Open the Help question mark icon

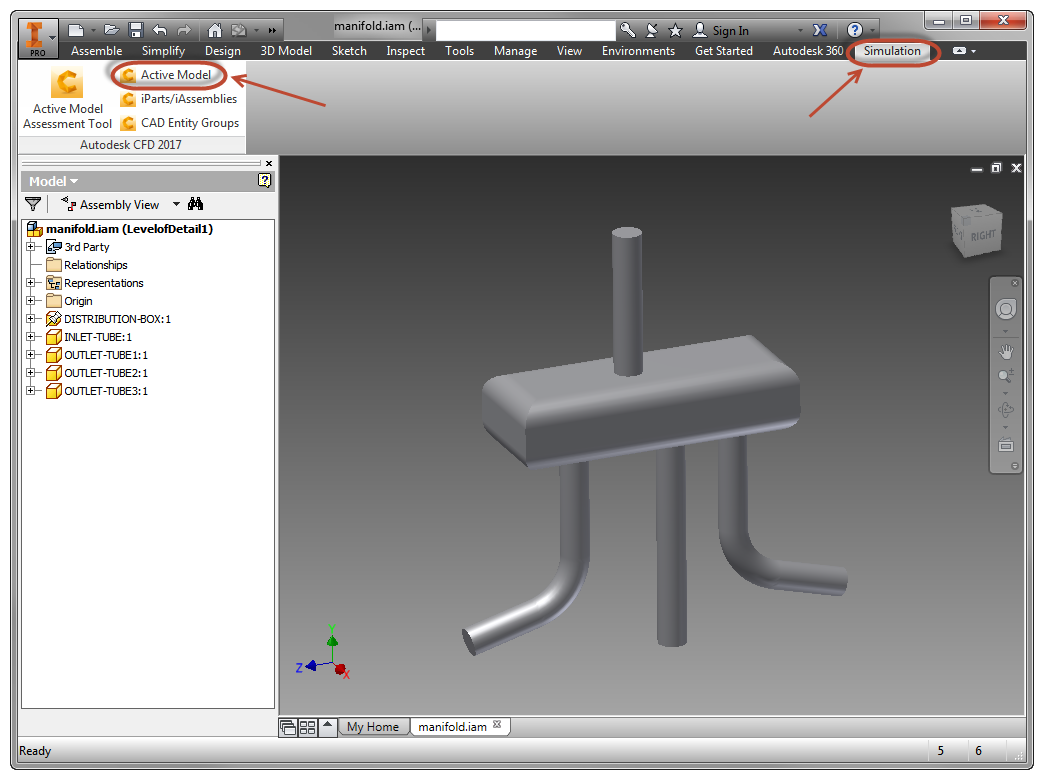click(855, 30)
